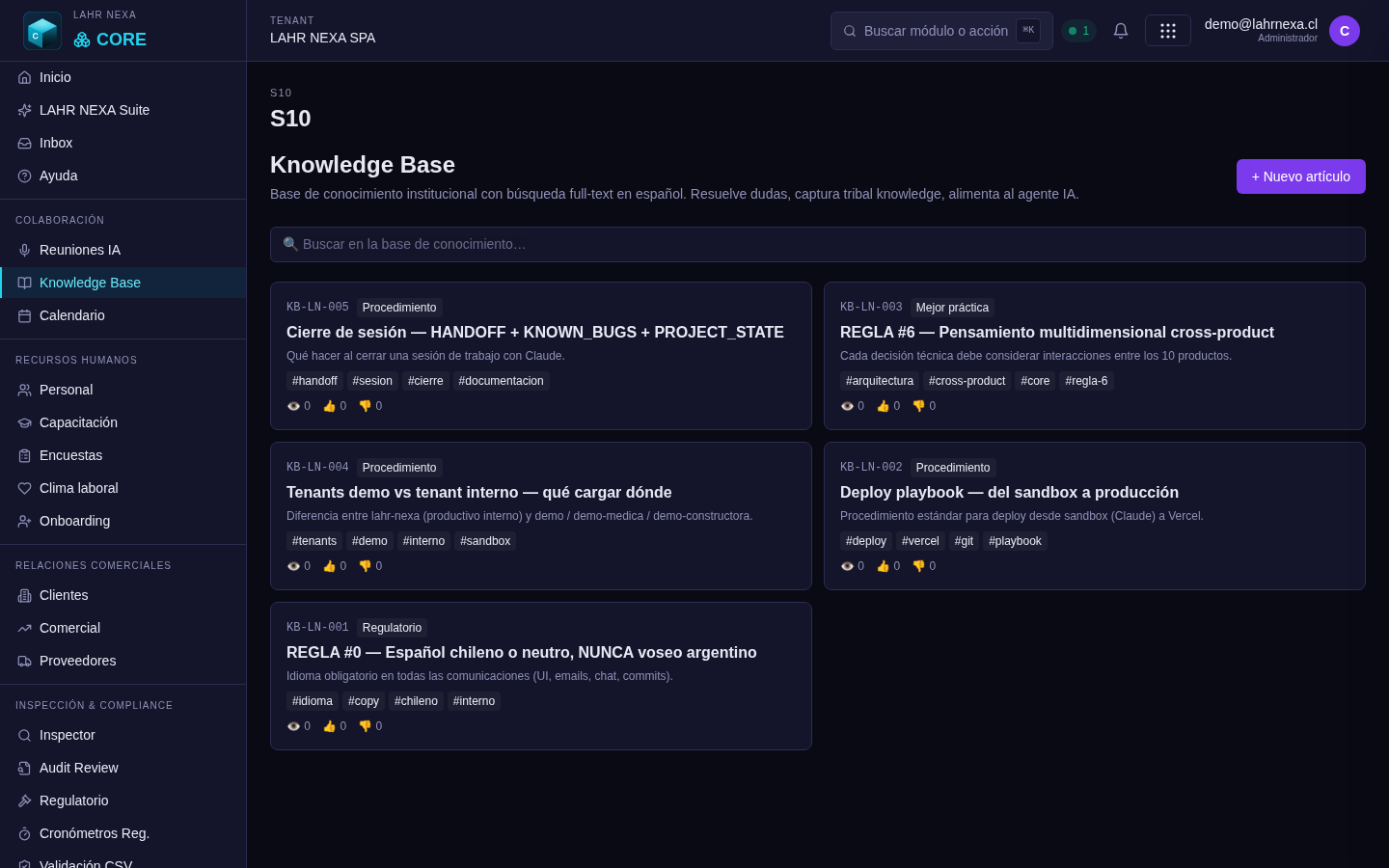Thumbs up article KB-LN-004
This screenshot has height=868, width=1389.
click(334, 566)
